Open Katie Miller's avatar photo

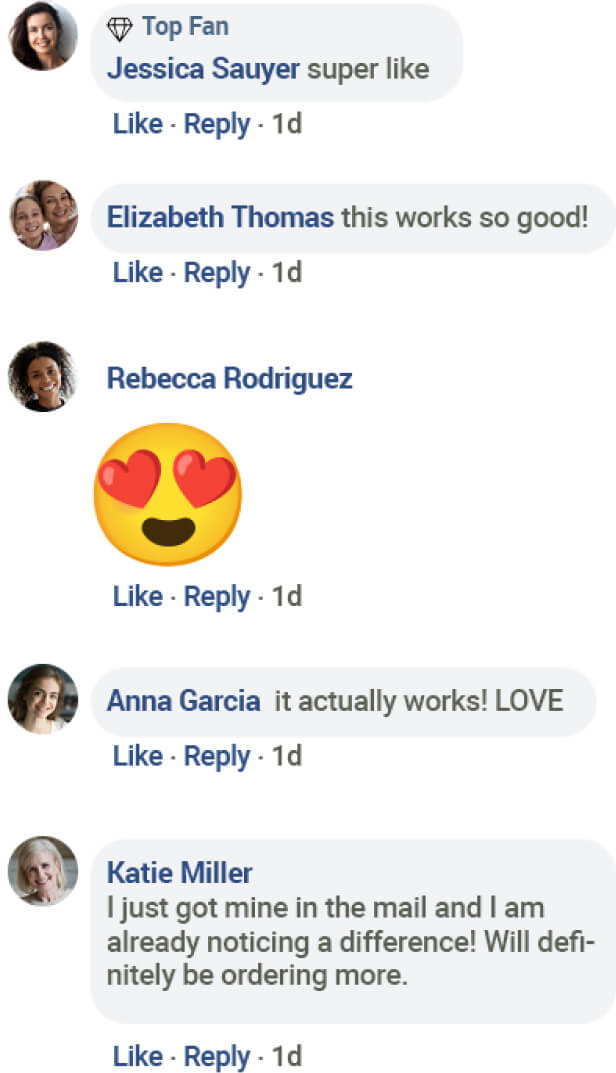point(43,870)
